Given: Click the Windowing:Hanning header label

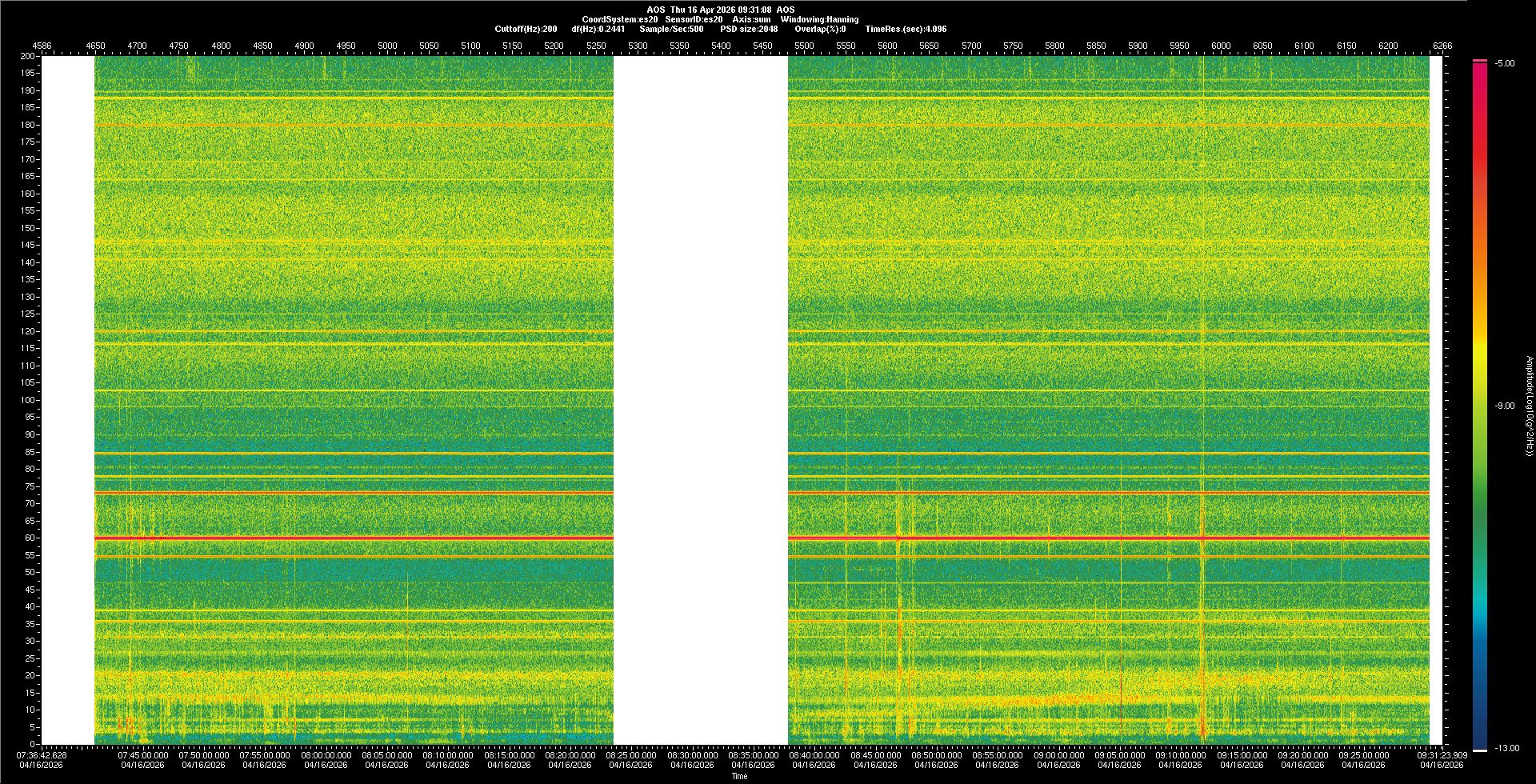Looking at the screenshot, I should pos(819,19).
